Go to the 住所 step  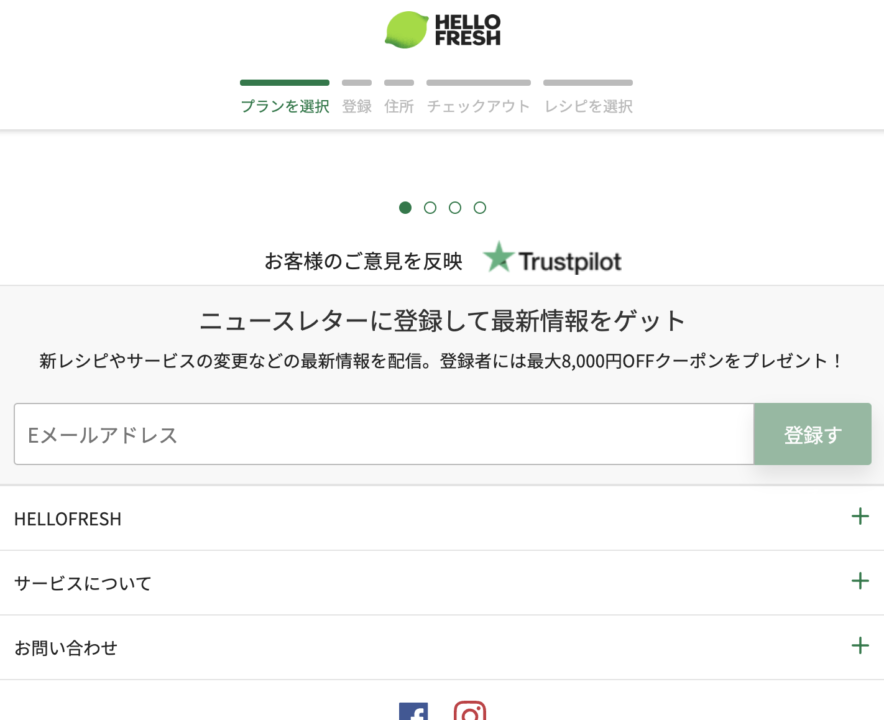tap(399, 106)
